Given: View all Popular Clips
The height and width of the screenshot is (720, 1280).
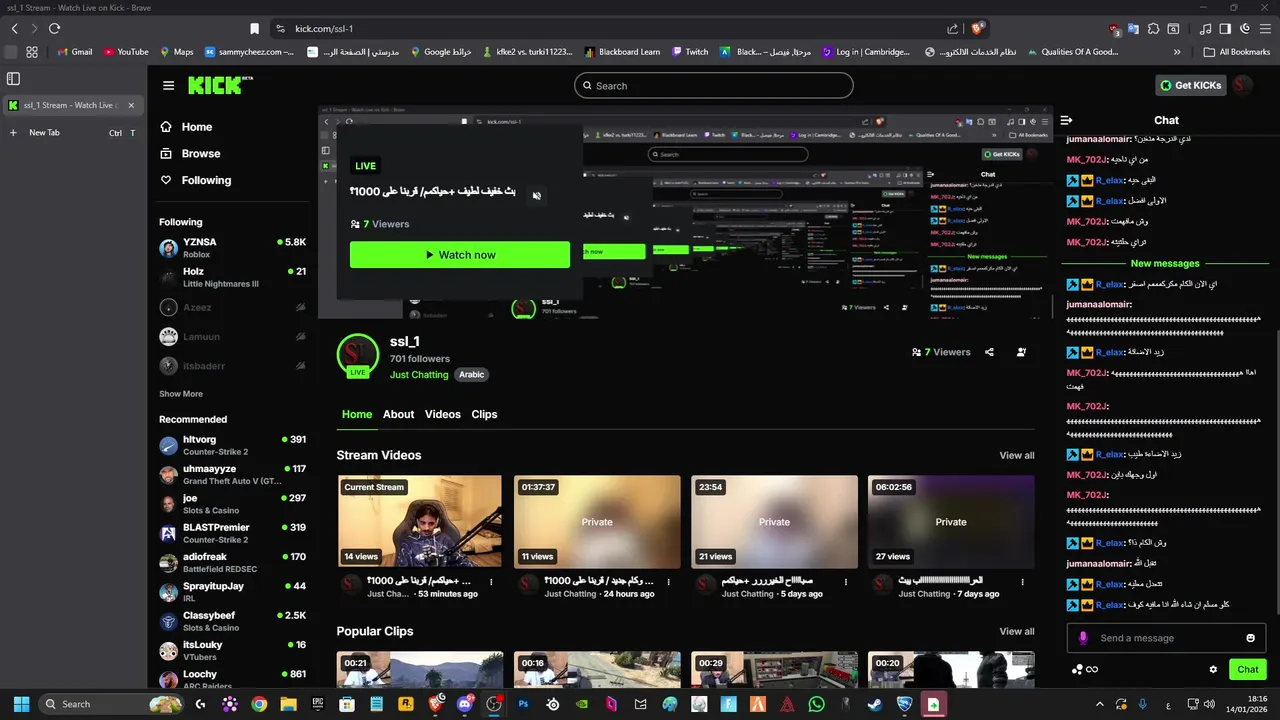Looking at the screenshot, I should [x=1017, y=631].
